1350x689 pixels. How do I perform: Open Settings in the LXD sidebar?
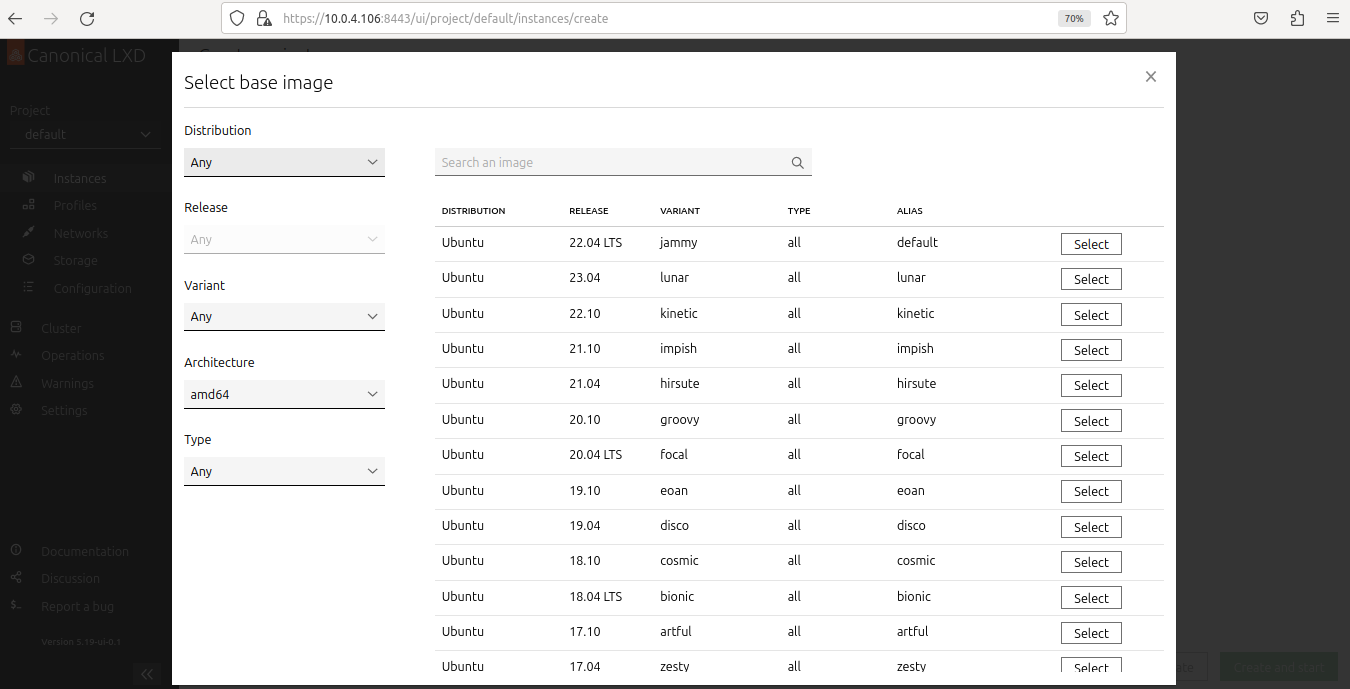coord(63,410)
